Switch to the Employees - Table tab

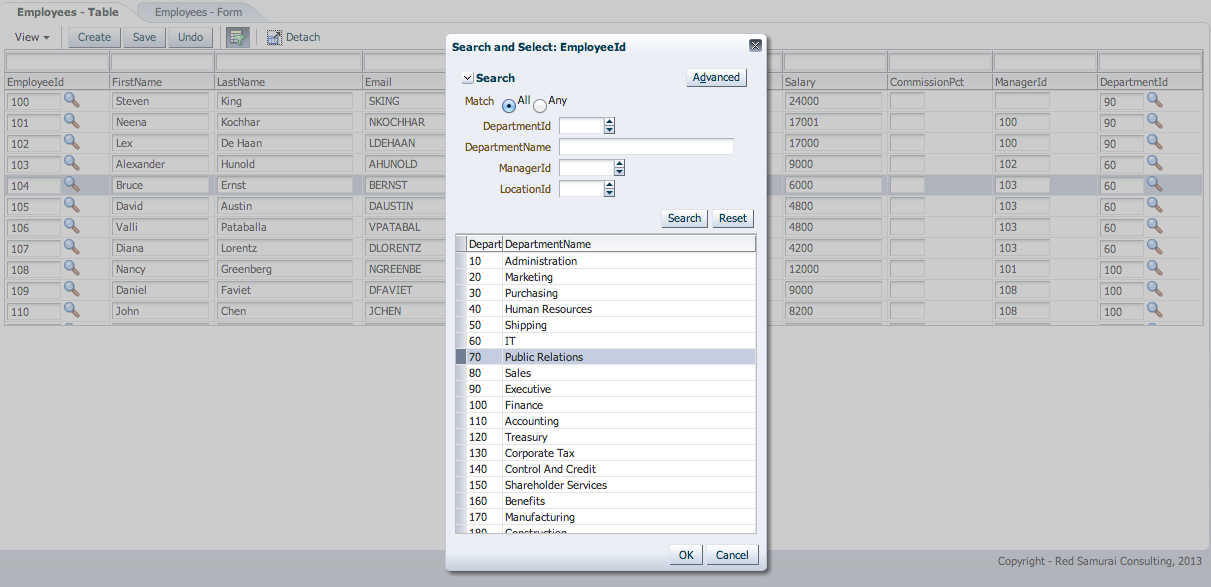point(67,13)
